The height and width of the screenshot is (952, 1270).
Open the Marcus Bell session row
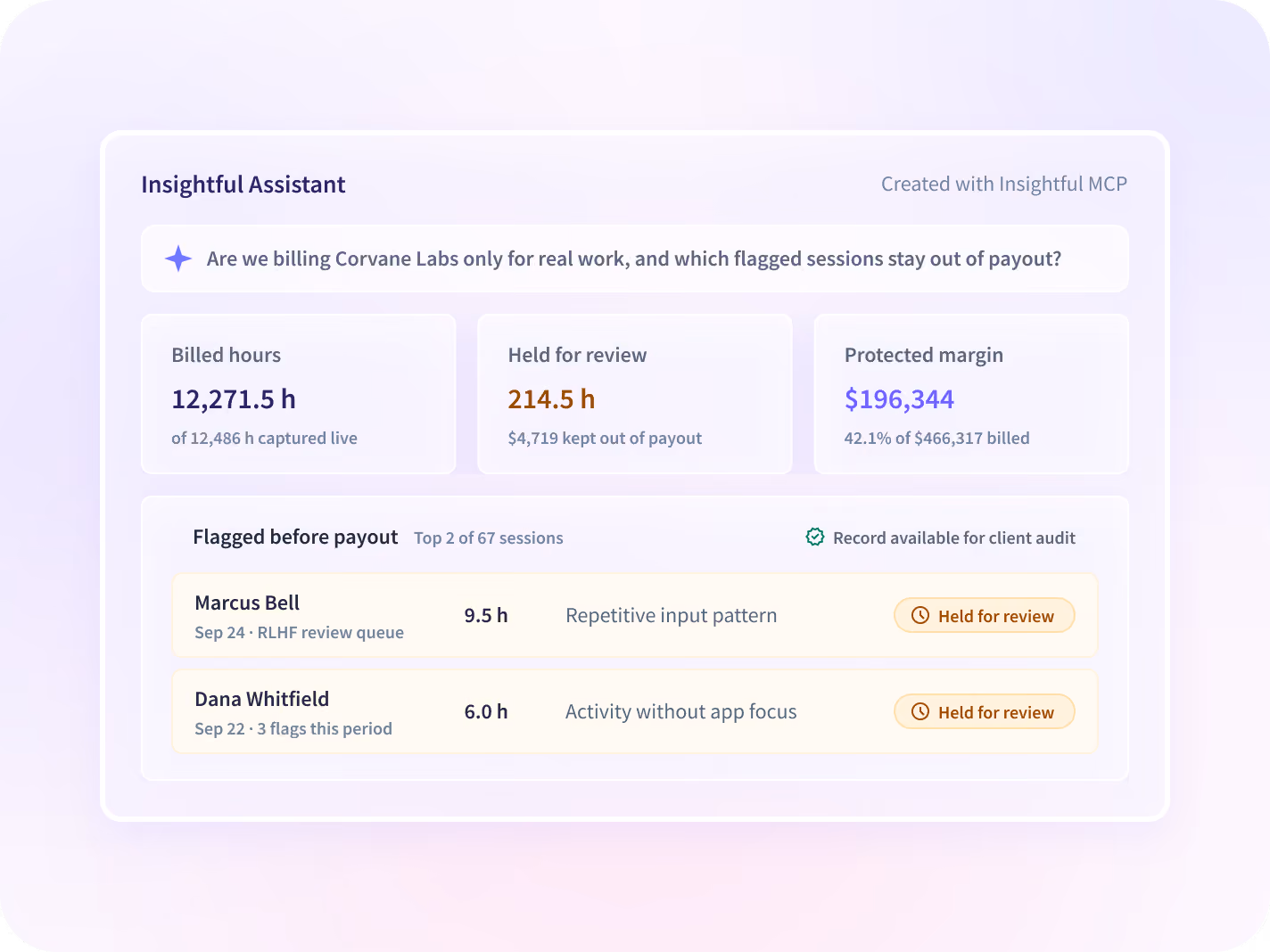[x=635, y=615]
